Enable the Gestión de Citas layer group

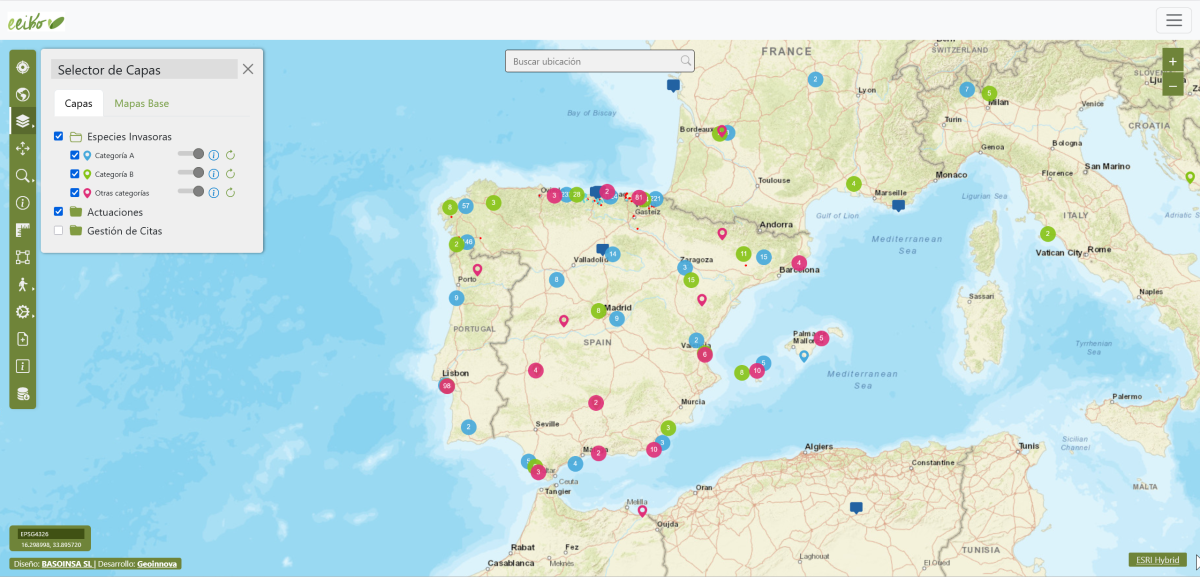click(x=59, y=231)
